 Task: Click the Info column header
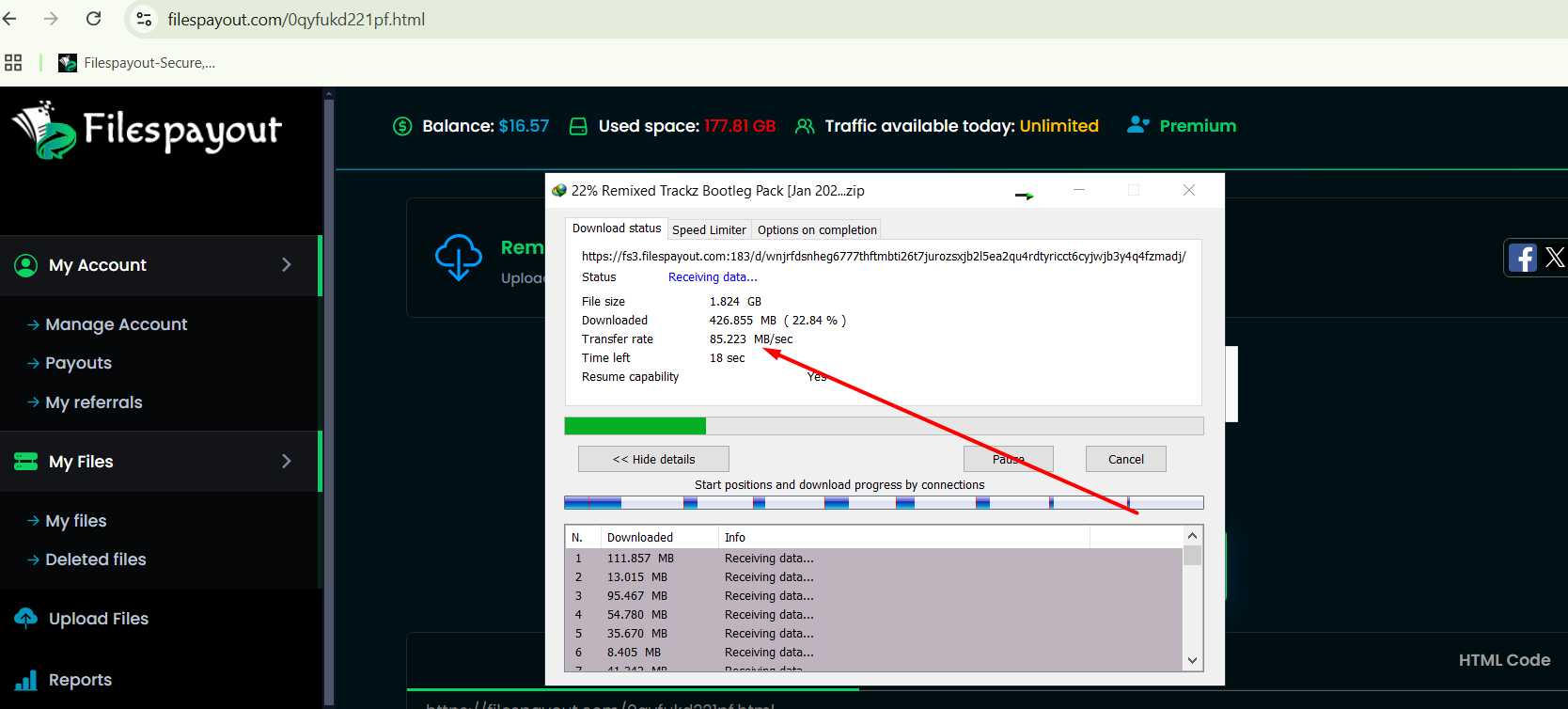coord(904,538)
